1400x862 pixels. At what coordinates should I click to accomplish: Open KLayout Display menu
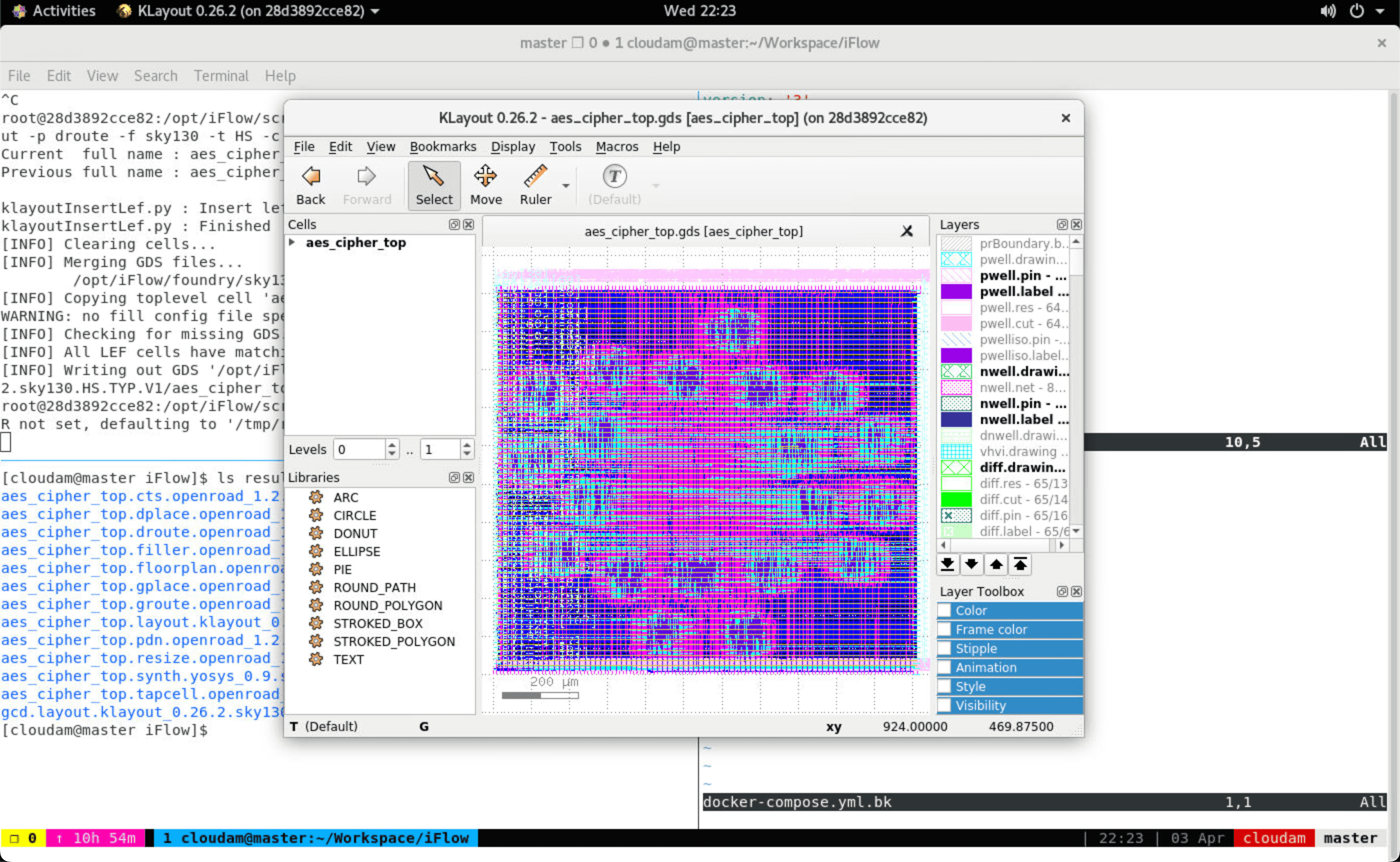(x=513, y=147)
